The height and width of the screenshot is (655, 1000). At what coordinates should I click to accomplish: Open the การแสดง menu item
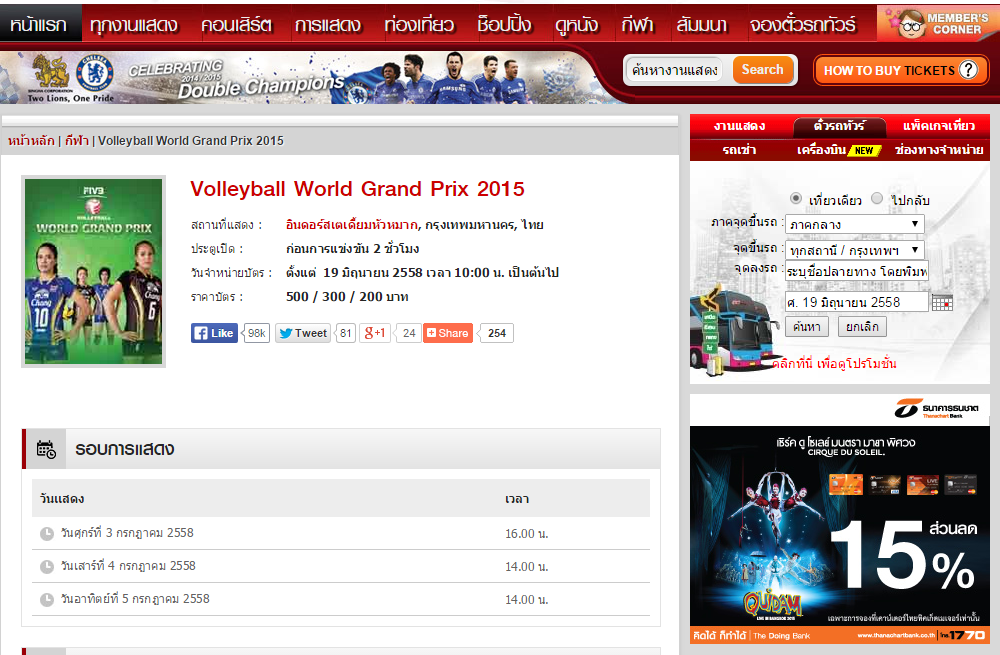point(327,24)
